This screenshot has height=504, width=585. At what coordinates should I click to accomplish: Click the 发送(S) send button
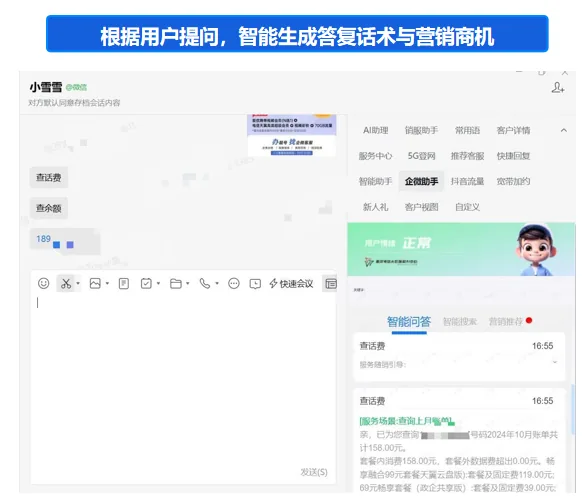314,472
